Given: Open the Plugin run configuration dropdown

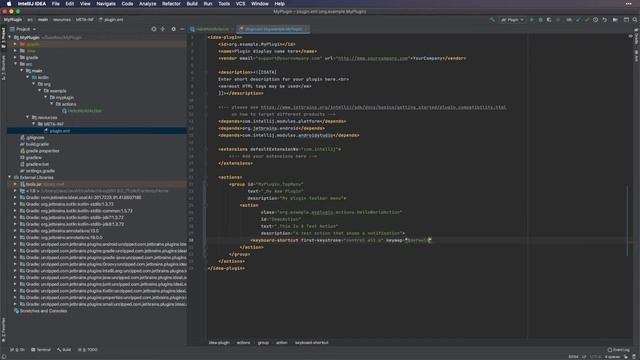Looking at the screenshot, I should coord(512,20).
